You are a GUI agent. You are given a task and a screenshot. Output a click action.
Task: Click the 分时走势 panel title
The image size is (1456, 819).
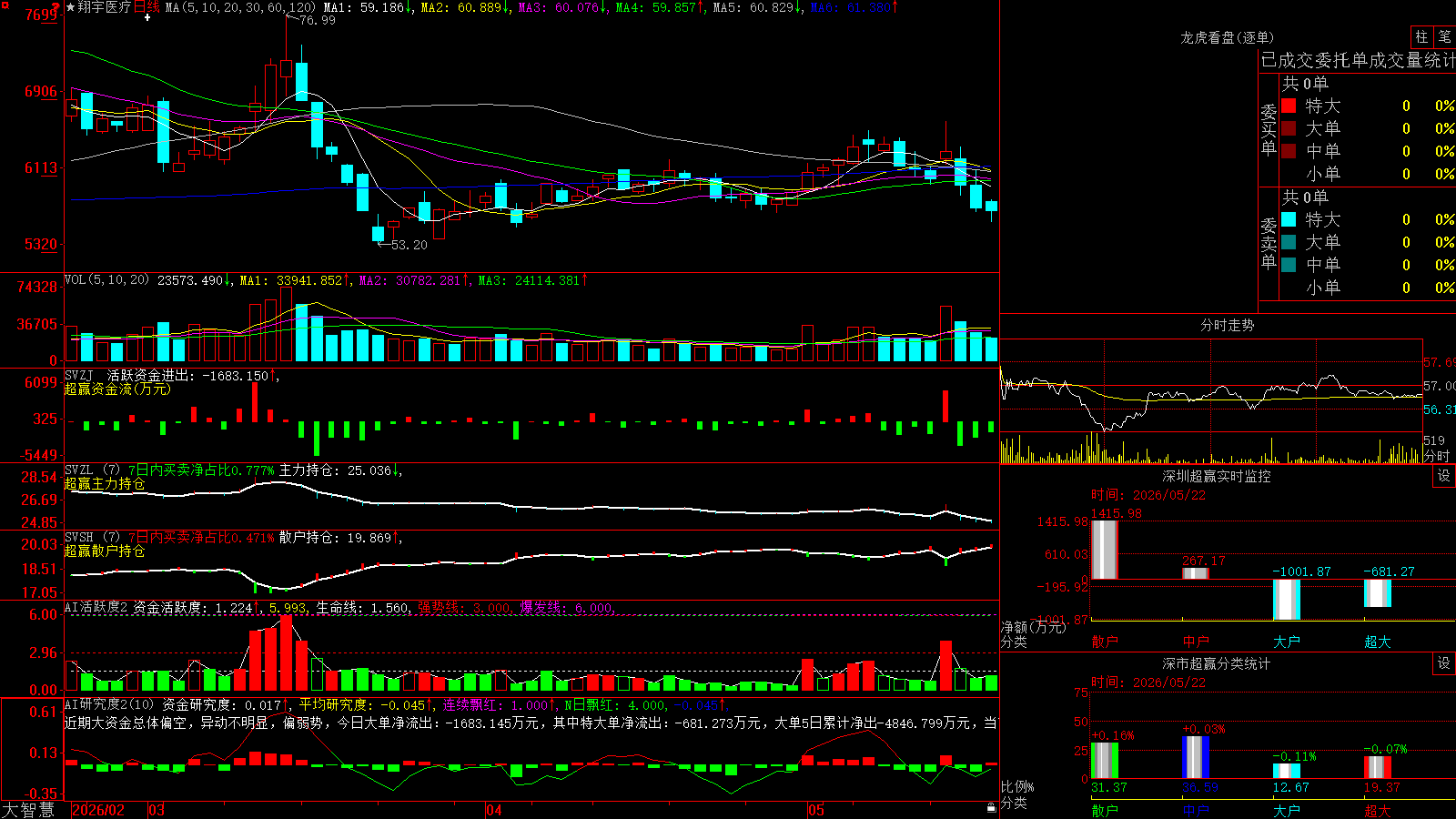[1227, 325]
